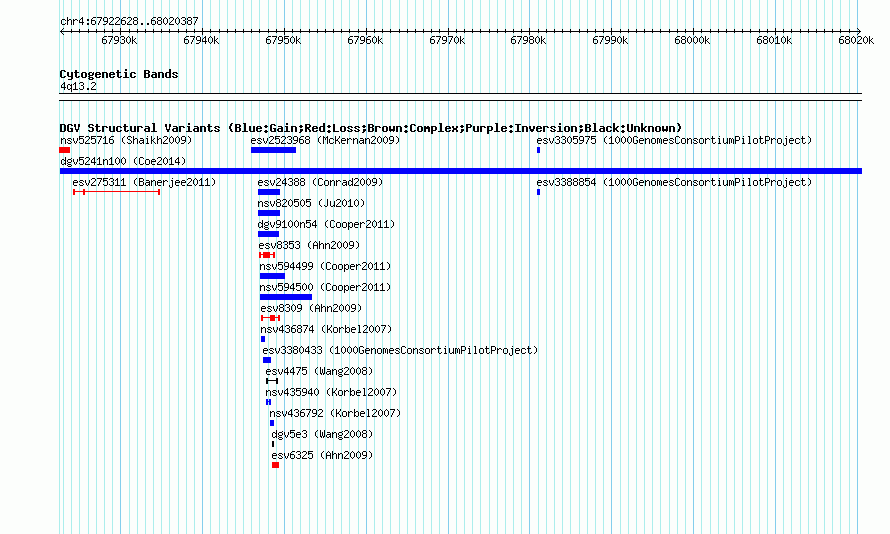This screenshot has height=534, width=890.
Task: Click the thin black dgv5e3 marker
Action: tap(273, 444)
